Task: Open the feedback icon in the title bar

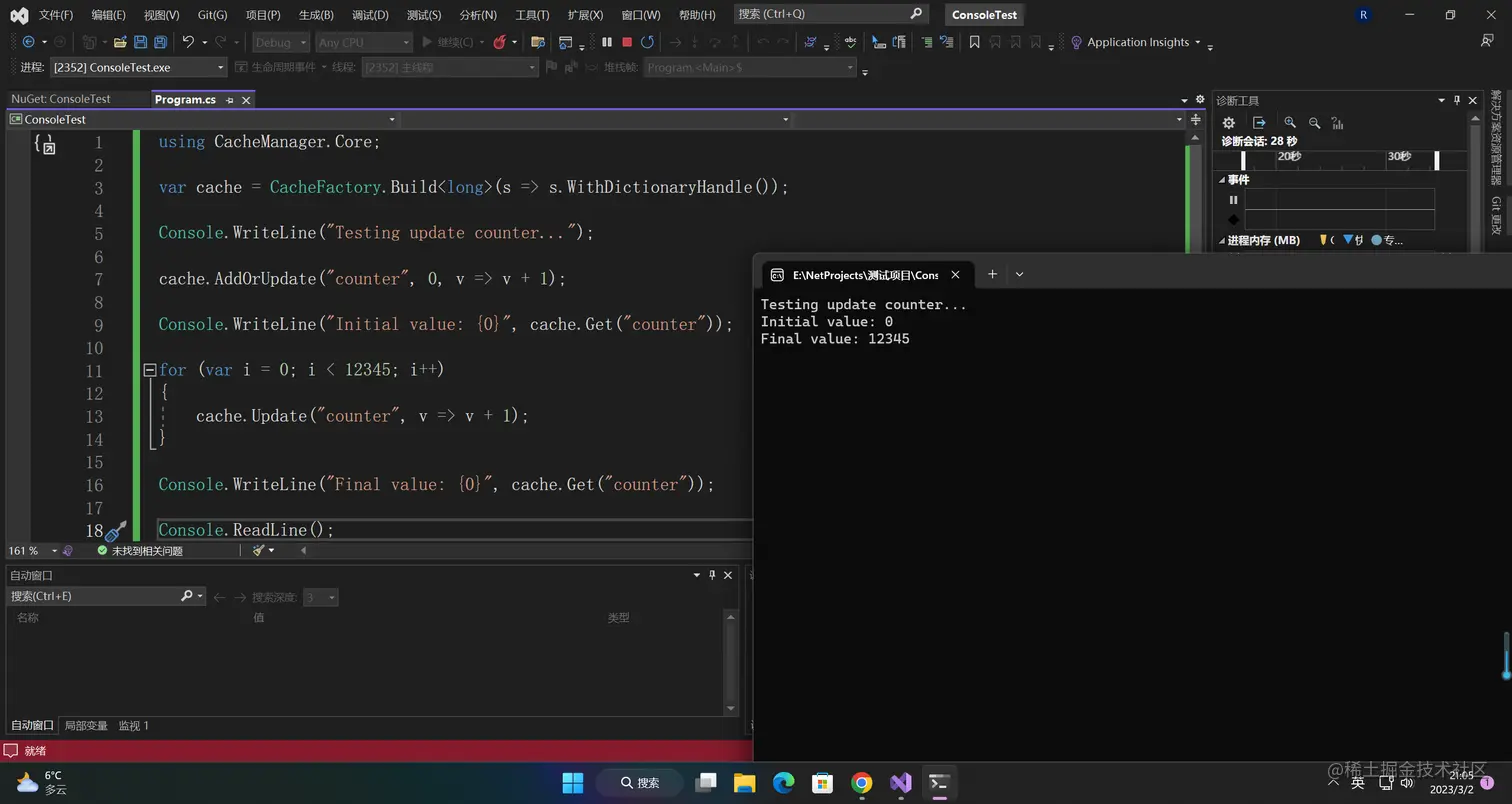Action: tap(1487, 40)
